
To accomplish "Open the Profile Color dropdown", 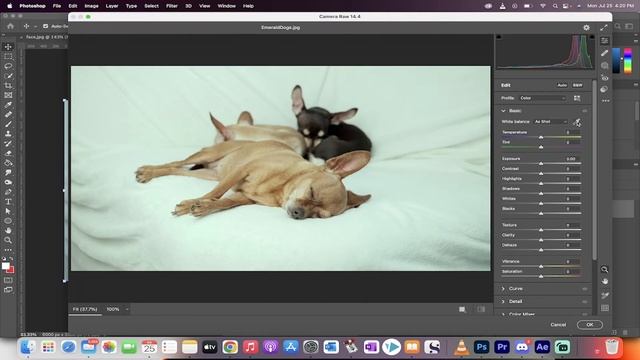I will click(x=542, y=98).
